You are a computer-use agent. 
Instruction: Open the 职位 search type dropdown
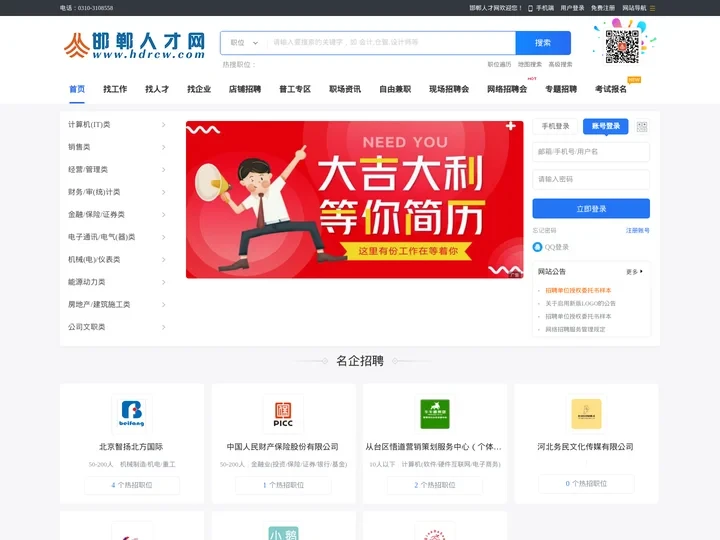pos(244,43)
